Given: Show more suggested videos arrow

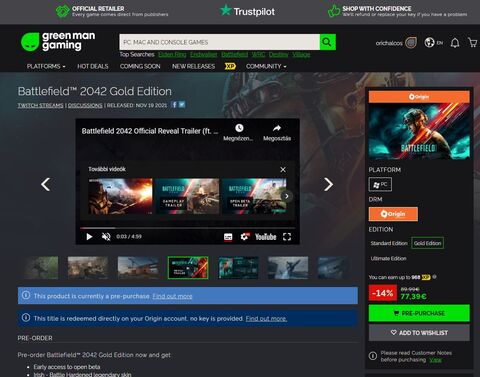Looking at the screenshot, I should tap(286, 196).
